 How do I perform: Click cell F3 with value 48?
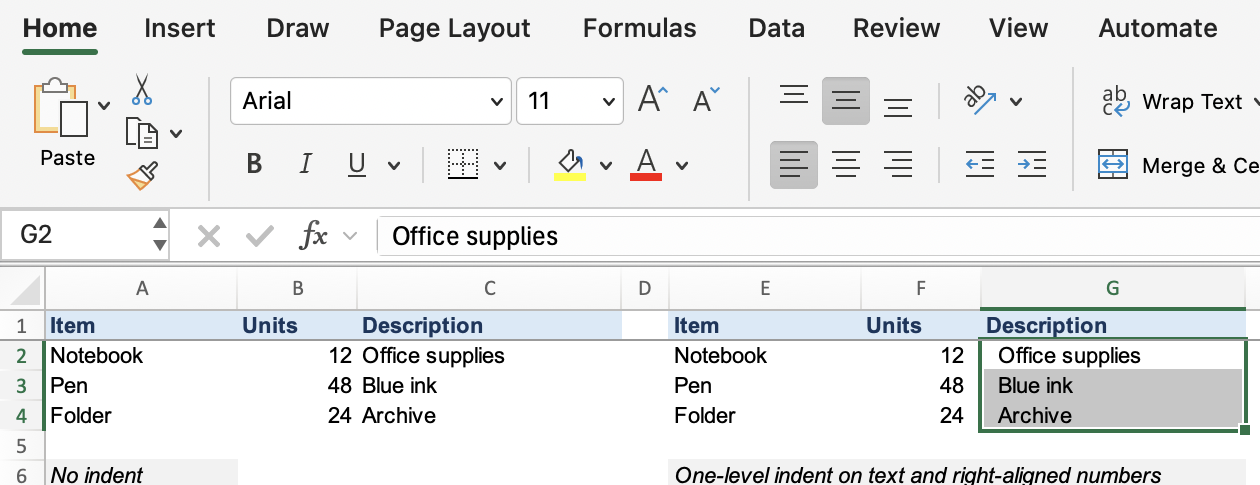(x=921, y=385)
